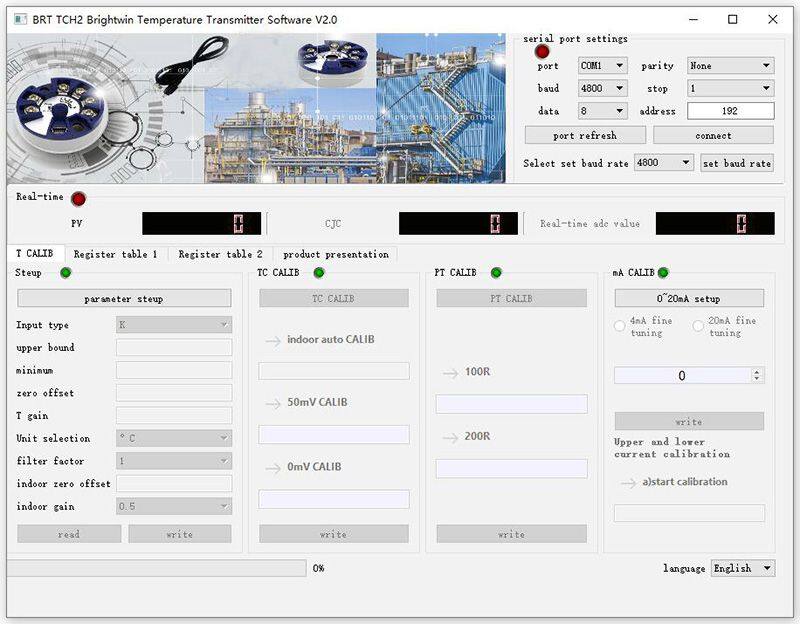Viewport: 800px width, 624px height.
Task: Click the address input field showing 192
Action: coord(729,111)
